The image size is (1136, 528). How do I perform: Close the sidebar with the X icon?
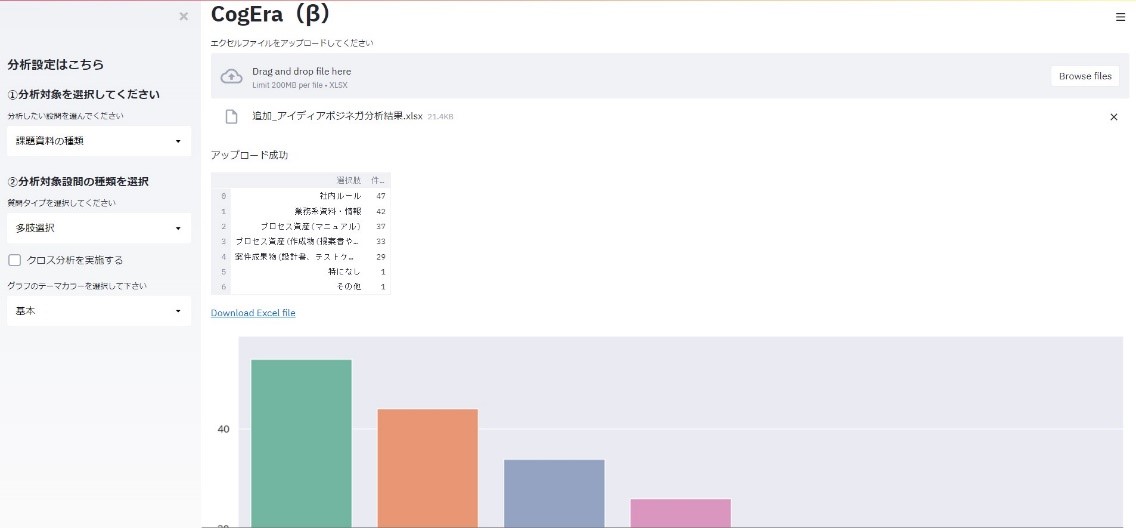[183, 16]
